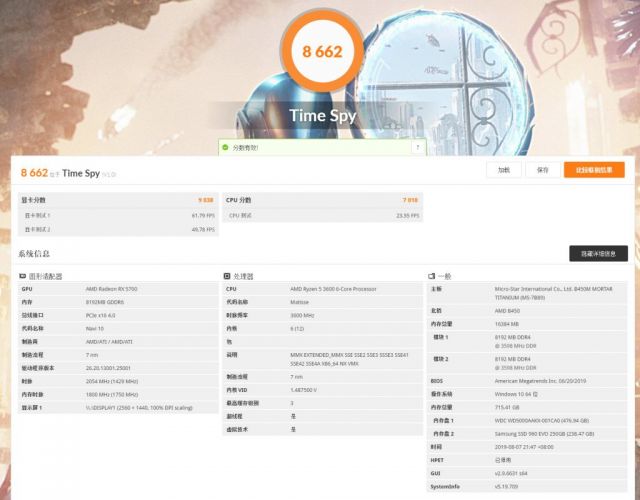Click the CPU instruction set MMX EXTENDED text
This screenshot has width=640, height=500.
[x=349, y=359]
